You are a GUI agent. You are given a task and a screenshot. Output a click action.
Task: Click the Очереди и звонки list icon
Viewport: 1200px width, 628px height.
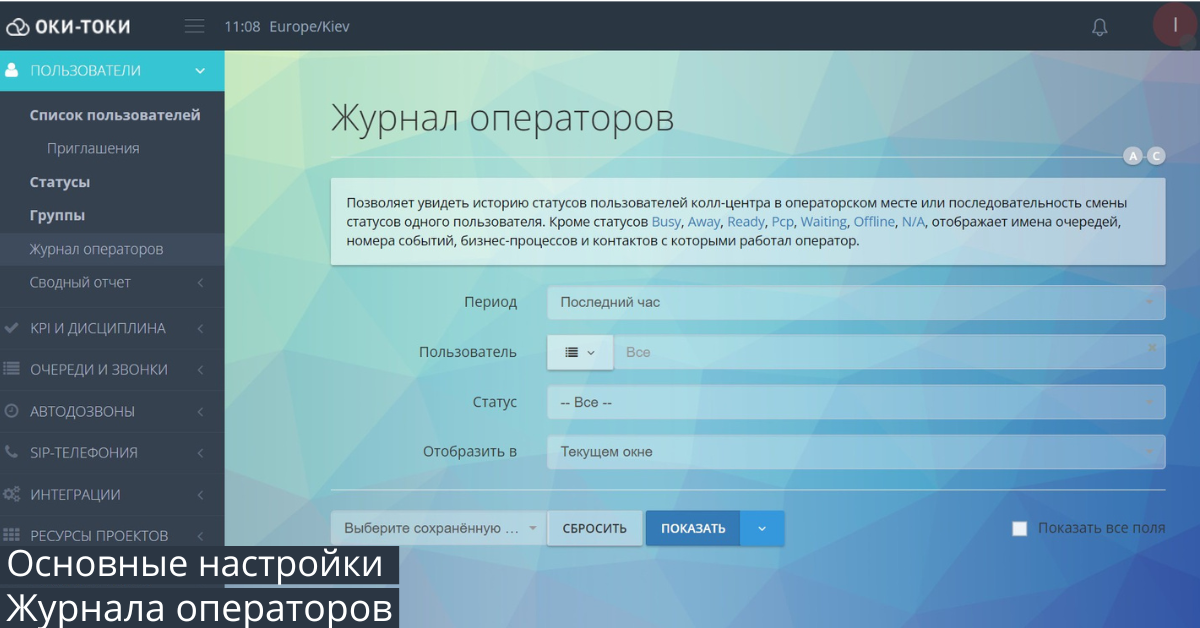pyautogui.click(x=12, y=369)
